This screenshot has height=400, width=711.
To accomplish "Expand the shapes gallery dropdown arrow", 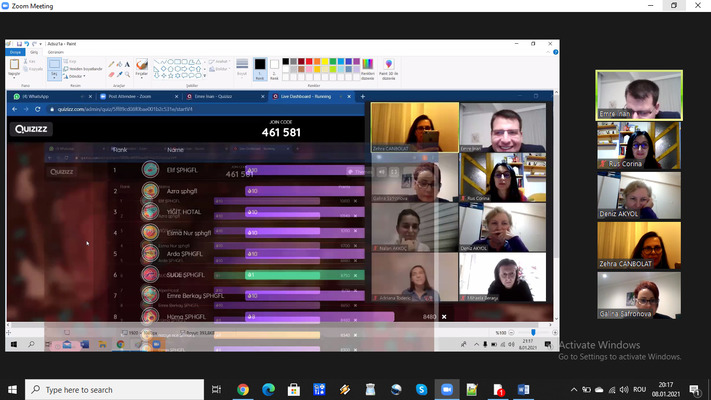I will point(205,76).
